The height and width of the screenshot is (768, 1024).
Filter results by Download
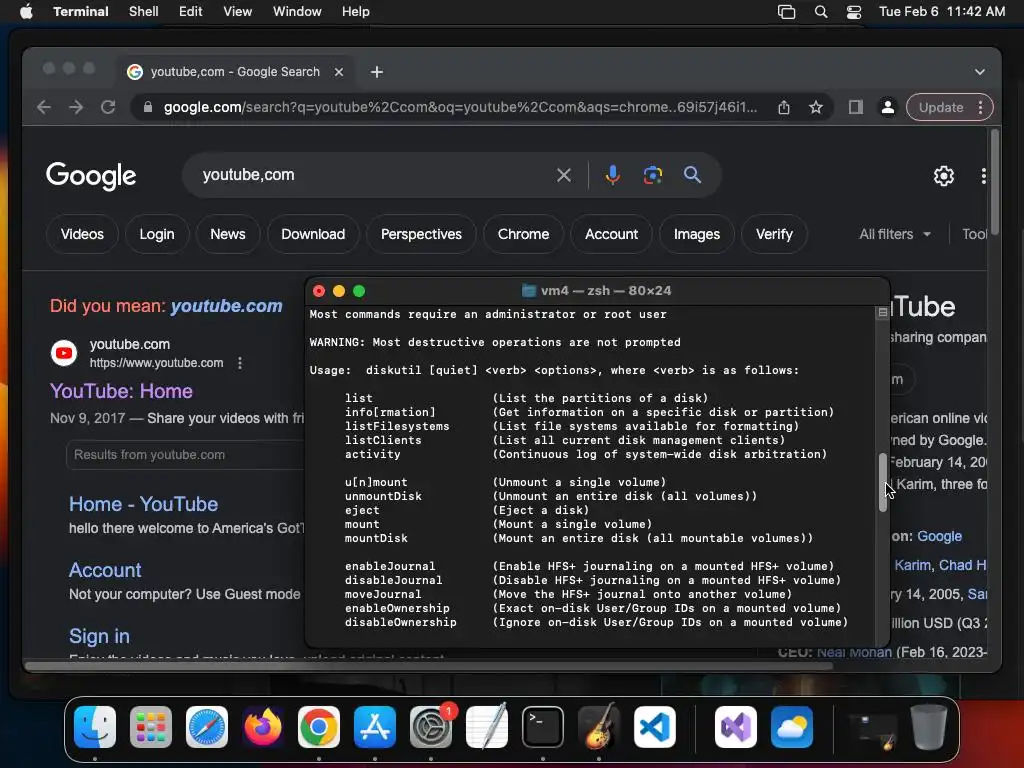(313, 234)
